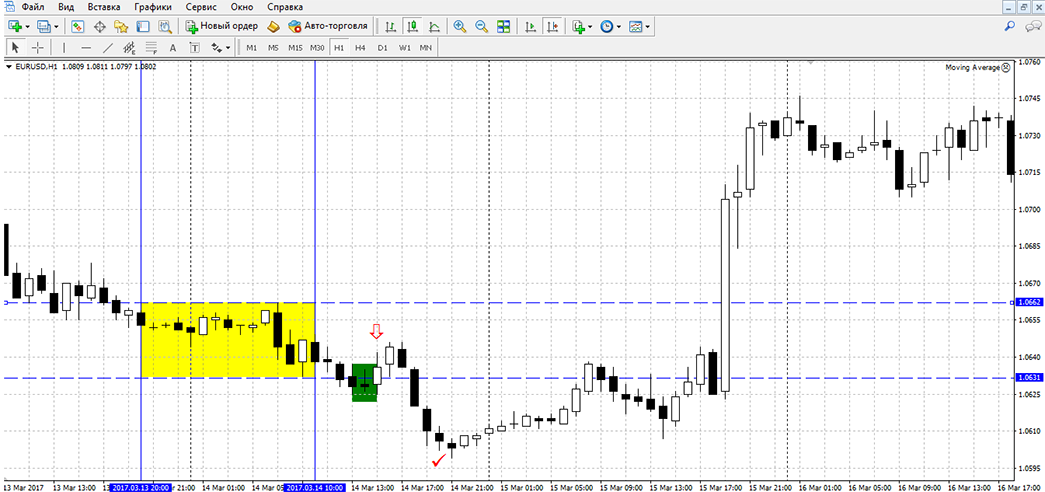The width and height of the screenshot is (1045, 492).
Task: Select the M5 timeframe
Action: (x=273, y=47)
